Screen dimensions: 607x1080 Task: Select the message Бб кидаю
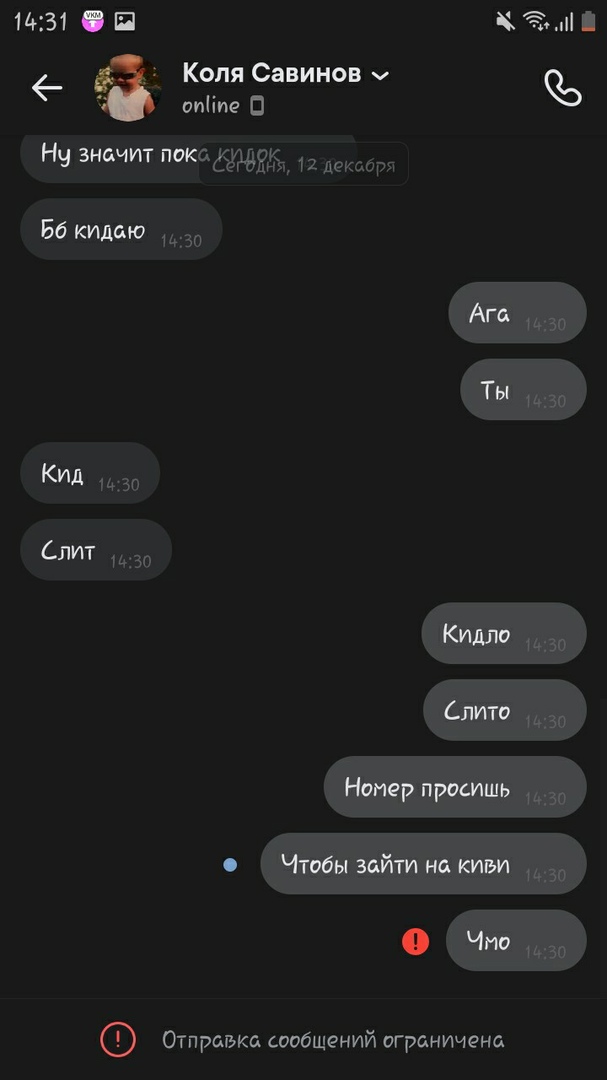(x=121, y=229)
